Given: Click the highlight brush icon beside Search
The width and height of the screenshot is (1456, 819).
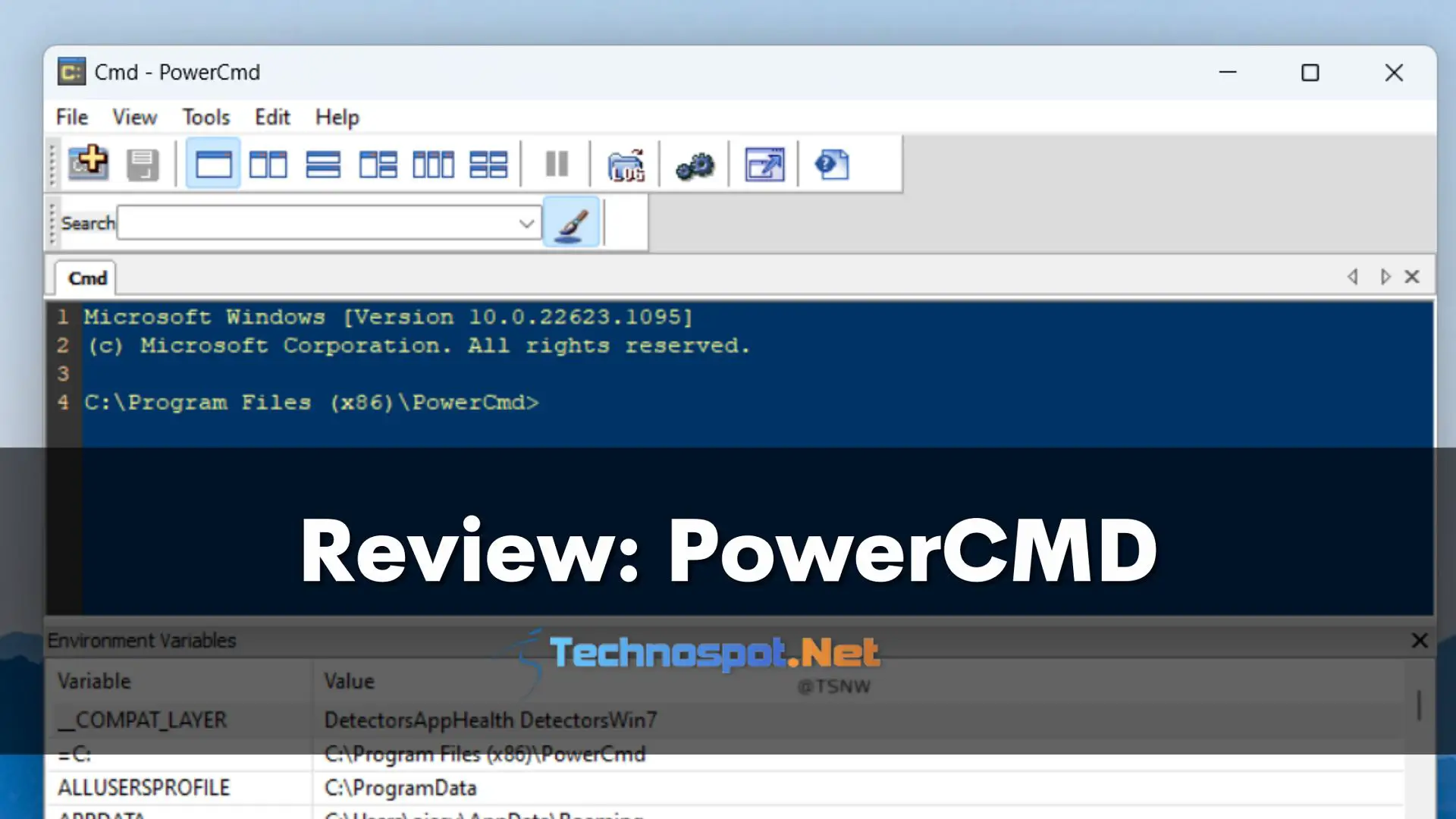Looking at the screenshot, I should [x=572, y=222].
